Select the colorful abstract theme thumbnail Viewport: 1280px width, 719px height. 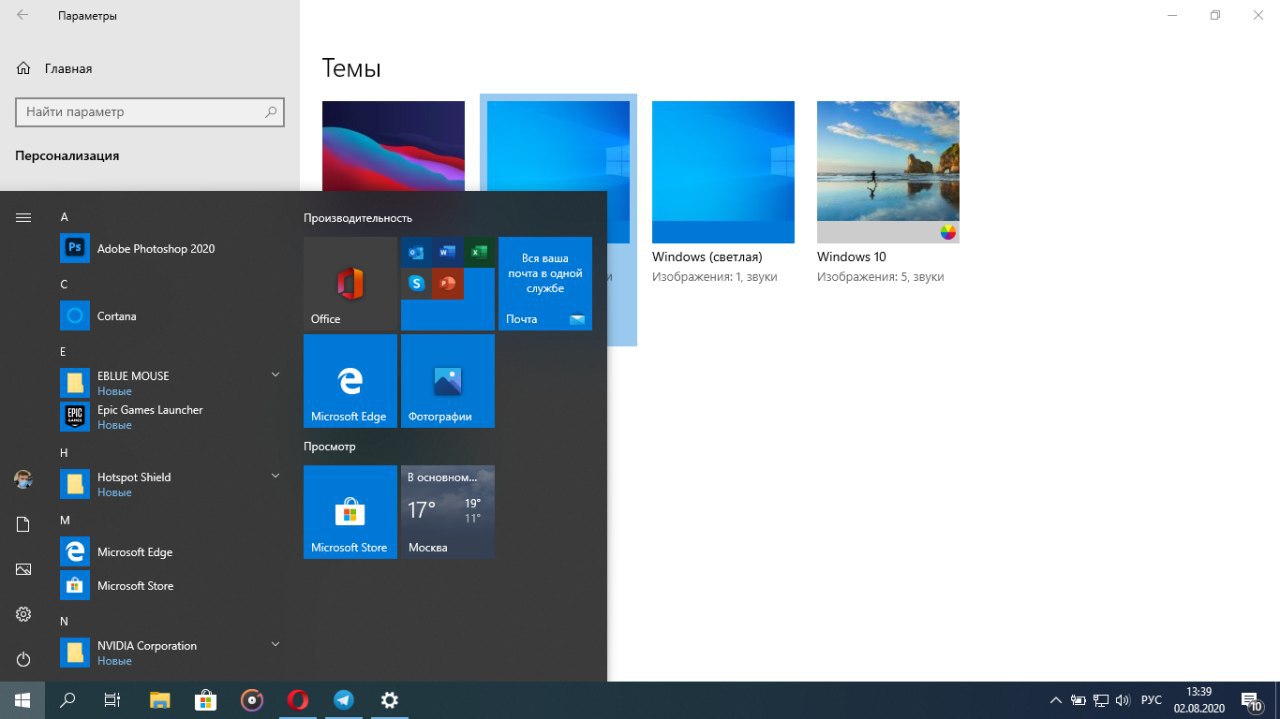(x=393, y=146)
